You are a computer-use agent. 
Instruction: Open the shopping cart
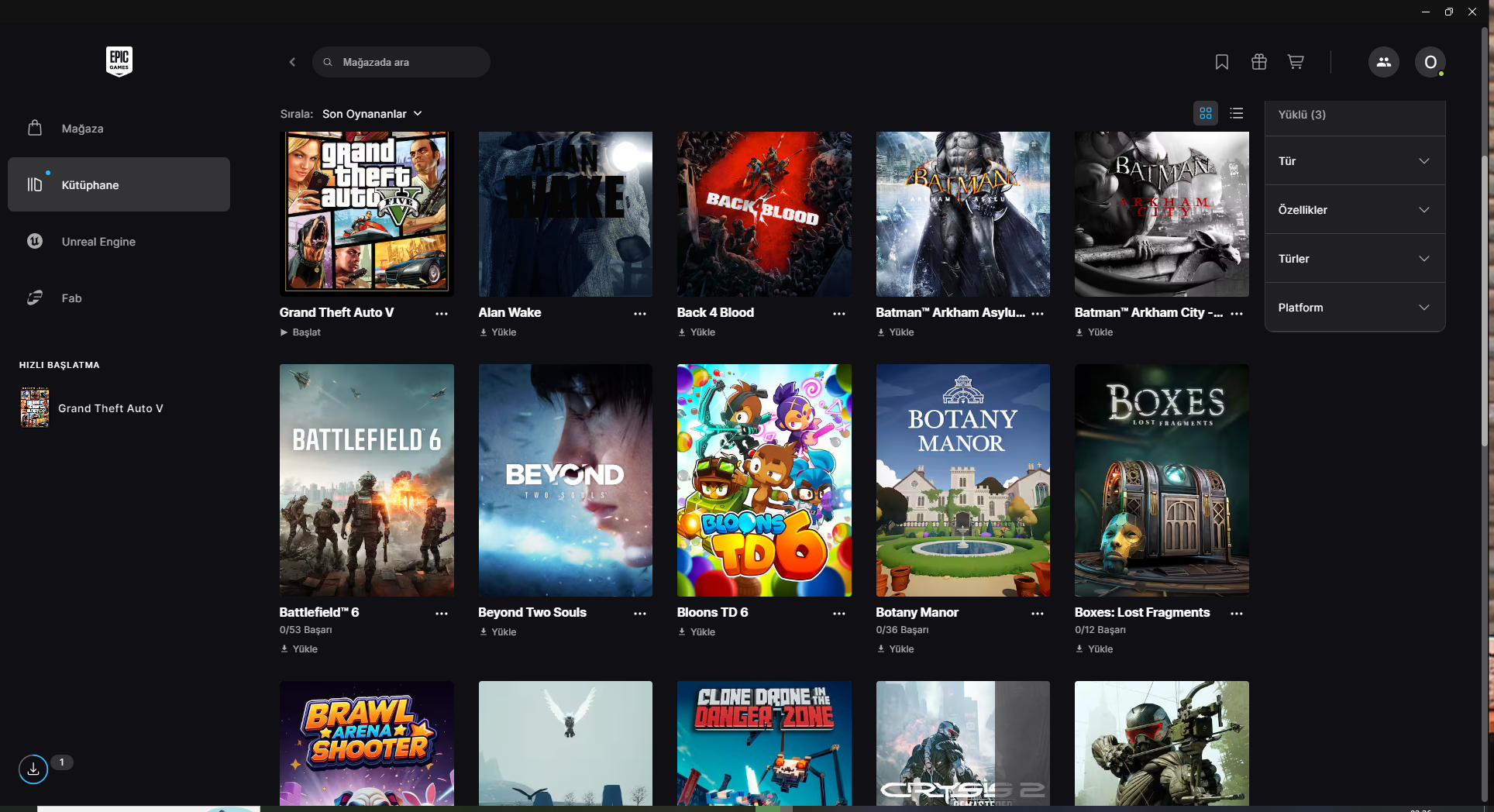pyautogui.click(x=1296, y=62)
